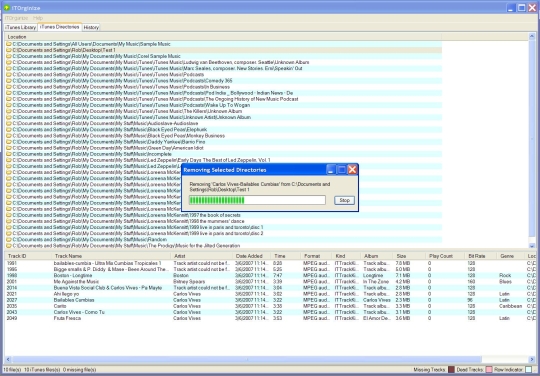Open the History tab
540x376 pixels.
coord(91,27)
